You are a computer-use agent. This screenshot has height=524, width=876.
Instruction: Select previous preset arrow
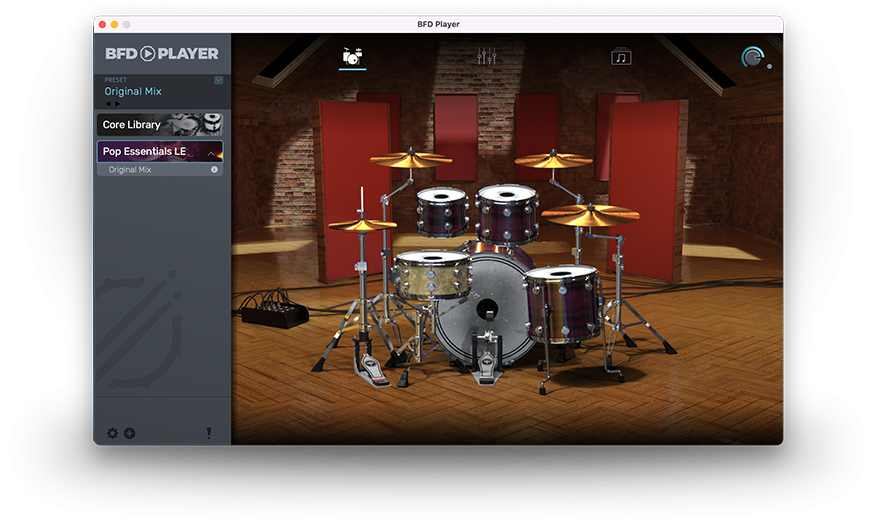[108, 104]
